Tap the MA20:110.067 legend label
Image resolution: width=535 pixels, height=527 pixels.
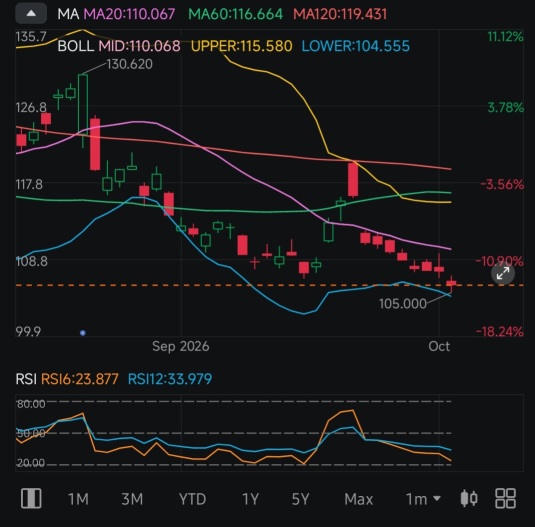coord(129,14)
